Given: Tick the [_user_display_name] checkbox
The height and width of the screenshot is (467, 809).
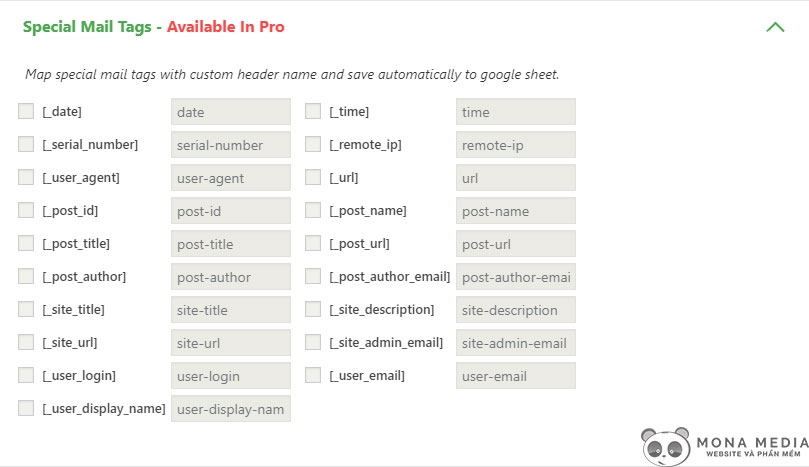Looking at the screenshot, I should click(x=26, y=409).
